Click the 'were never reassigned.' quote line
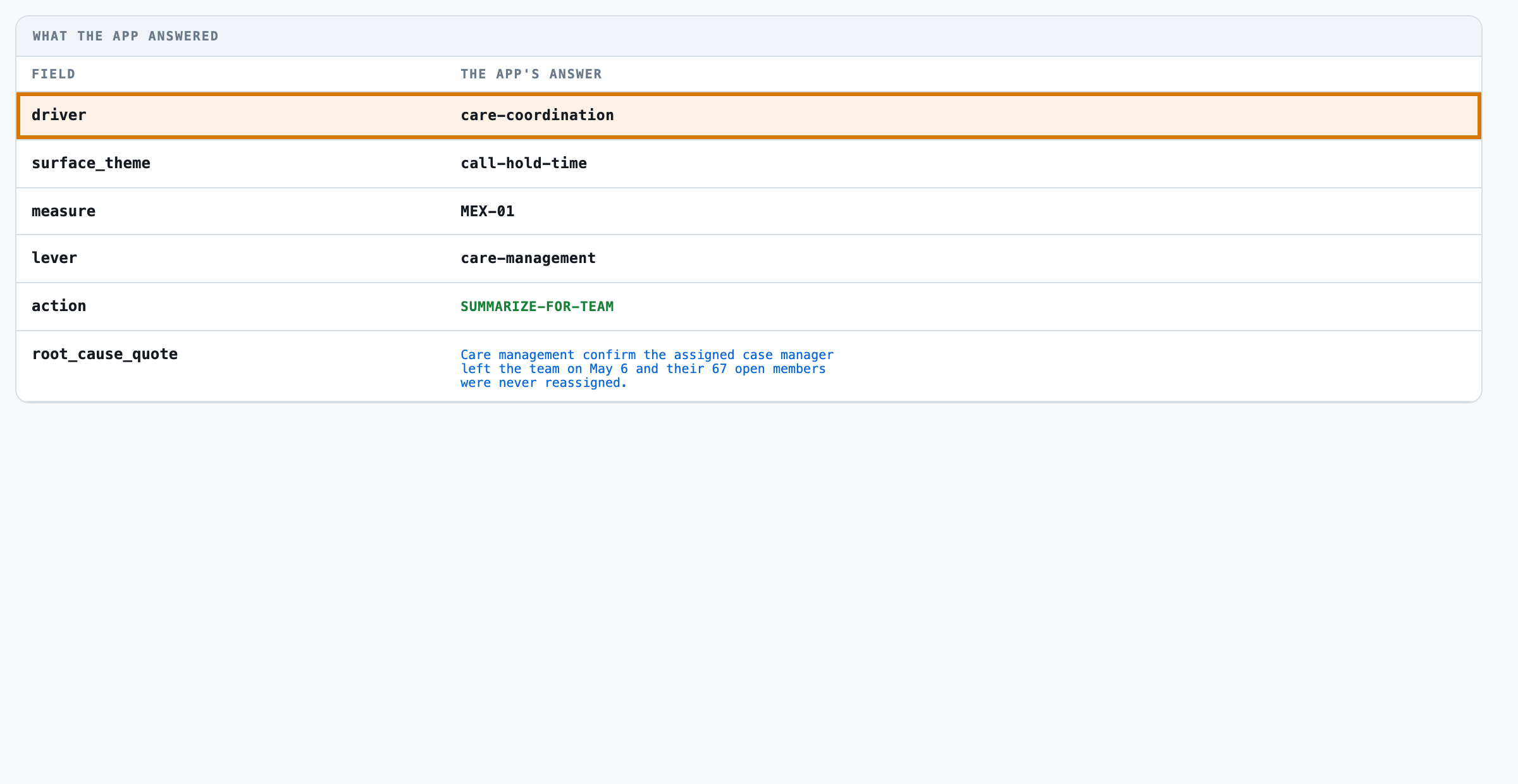Viewport: 1518px width, 784px height. pyautogui.click(x=544, y=383)
